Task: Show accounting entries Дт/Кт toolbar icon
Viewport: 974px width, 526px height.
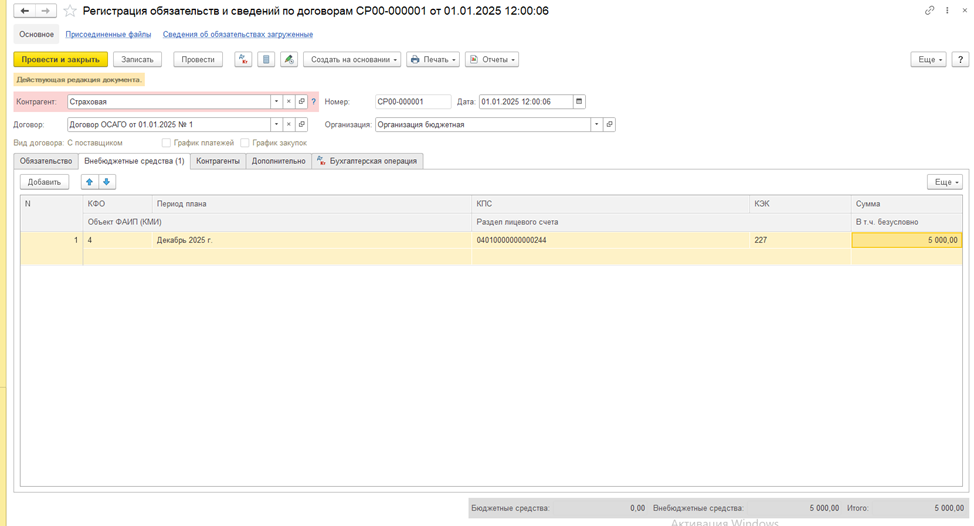Action: point(243,60)
